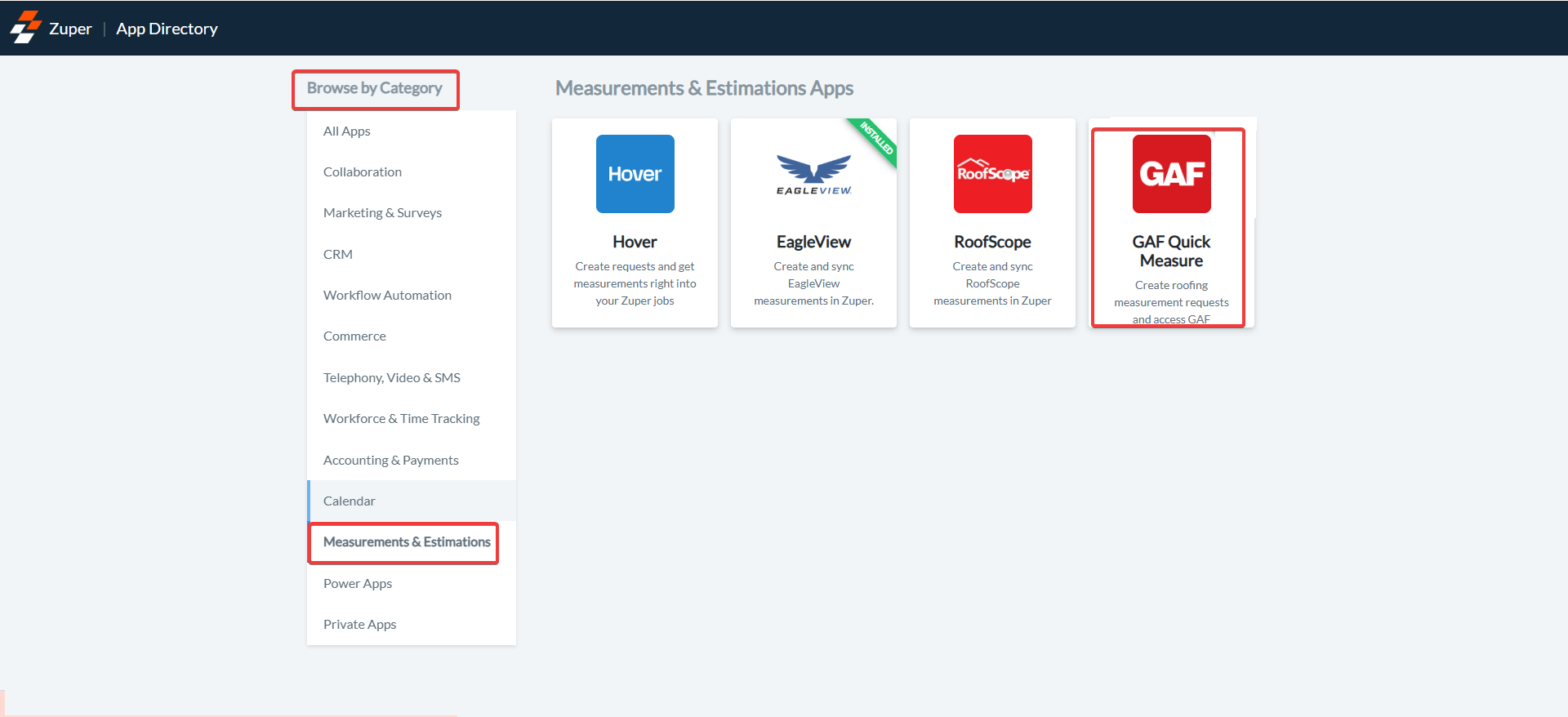Image resolution: width=1568 pixels, height=717 pixels.
Task: Click Measurements & Estimations Apps heading
Action: (704, 88)
